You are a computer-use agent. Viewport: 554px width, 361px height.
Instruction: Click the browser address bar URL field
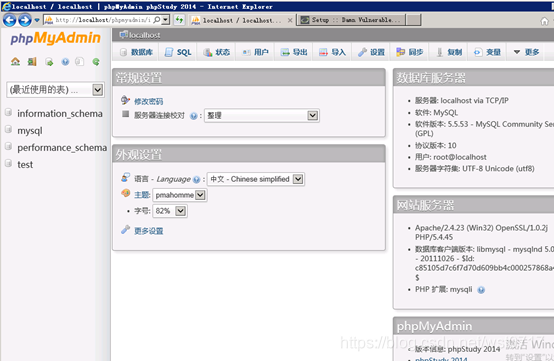point(102,20)
